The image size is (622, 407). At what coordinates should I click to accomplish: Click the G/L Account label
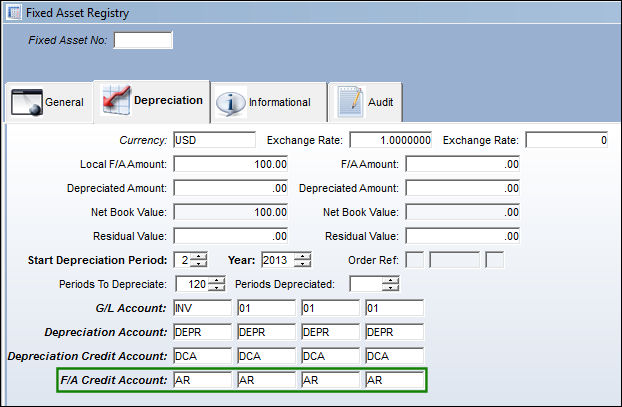tap(131, 308)
